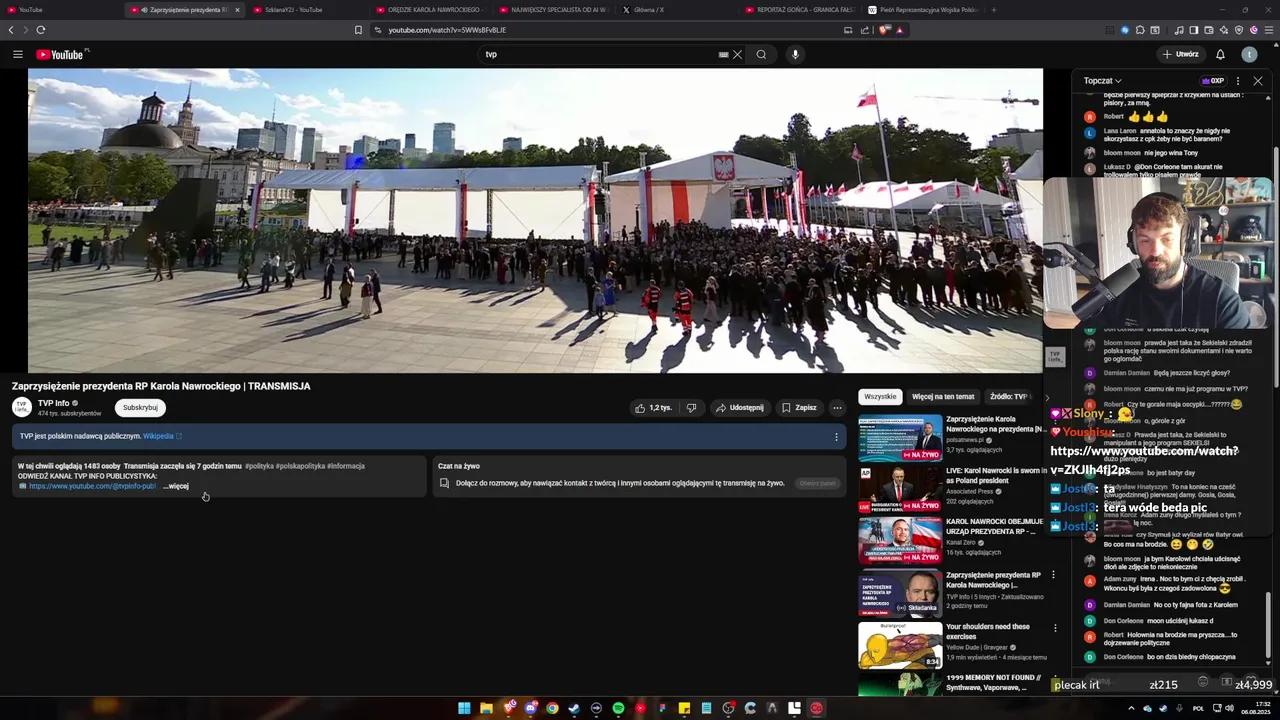1280x720 pixels.
Task: Open Spotify from taskbar
Action: [618, 708]
